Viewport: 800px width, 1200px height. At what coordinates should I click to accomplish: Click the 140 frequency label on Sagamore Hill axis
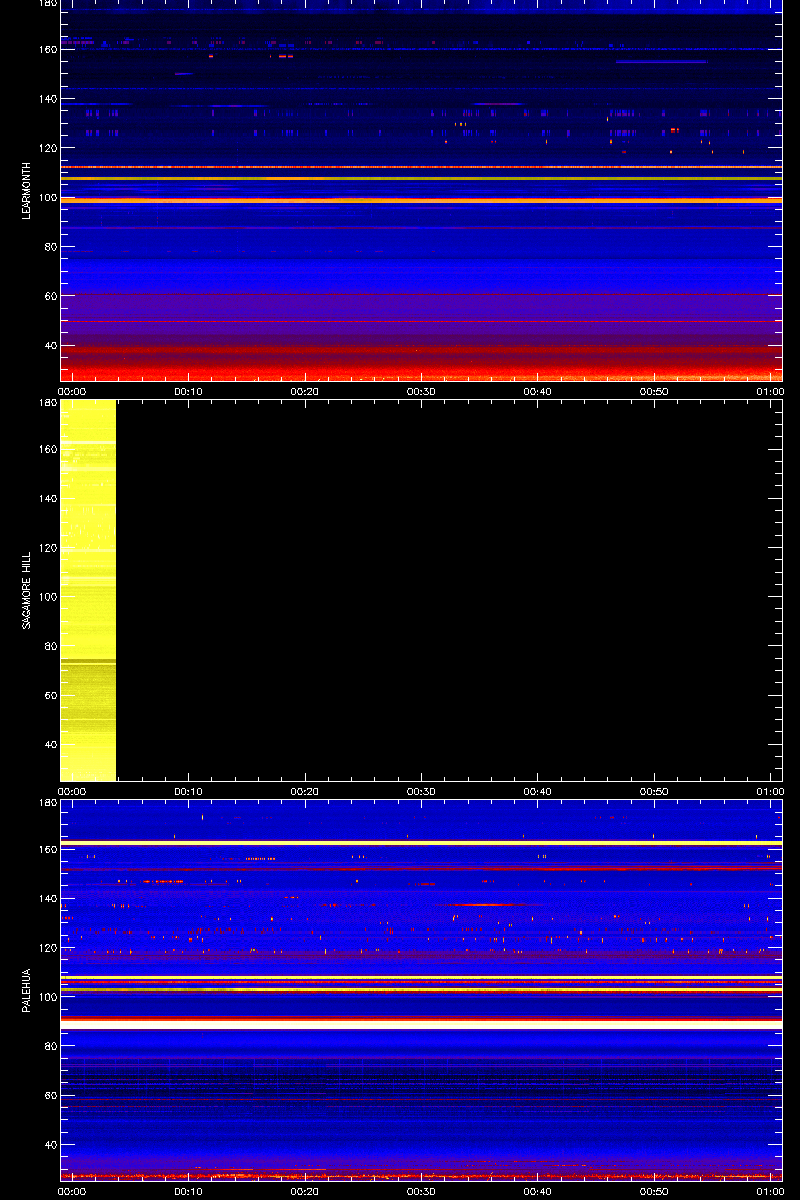click(x=46, y=499)
